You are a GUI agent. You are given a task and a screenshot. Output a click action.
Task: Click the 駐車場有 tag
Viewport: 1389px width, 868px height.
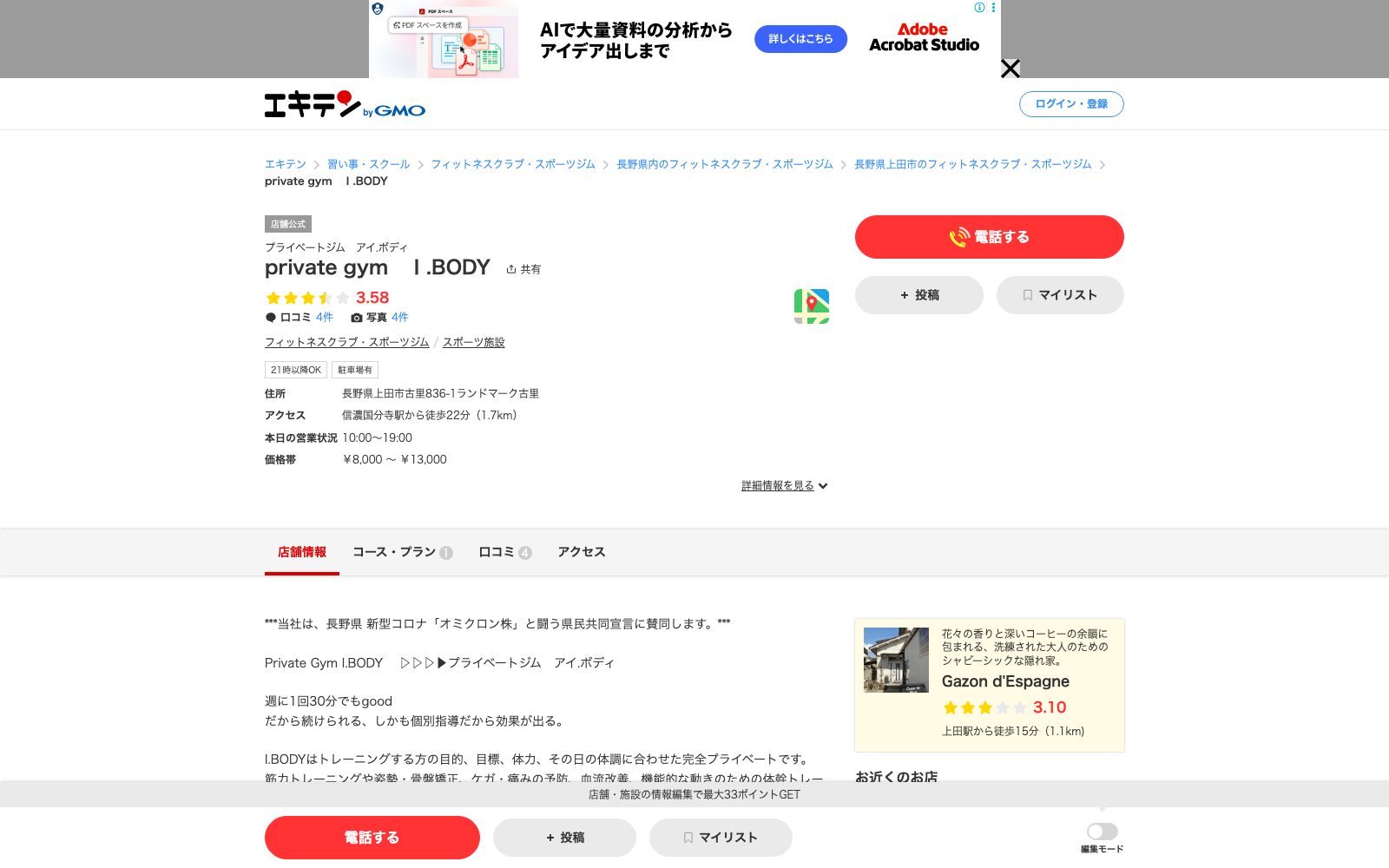[355, 370]
